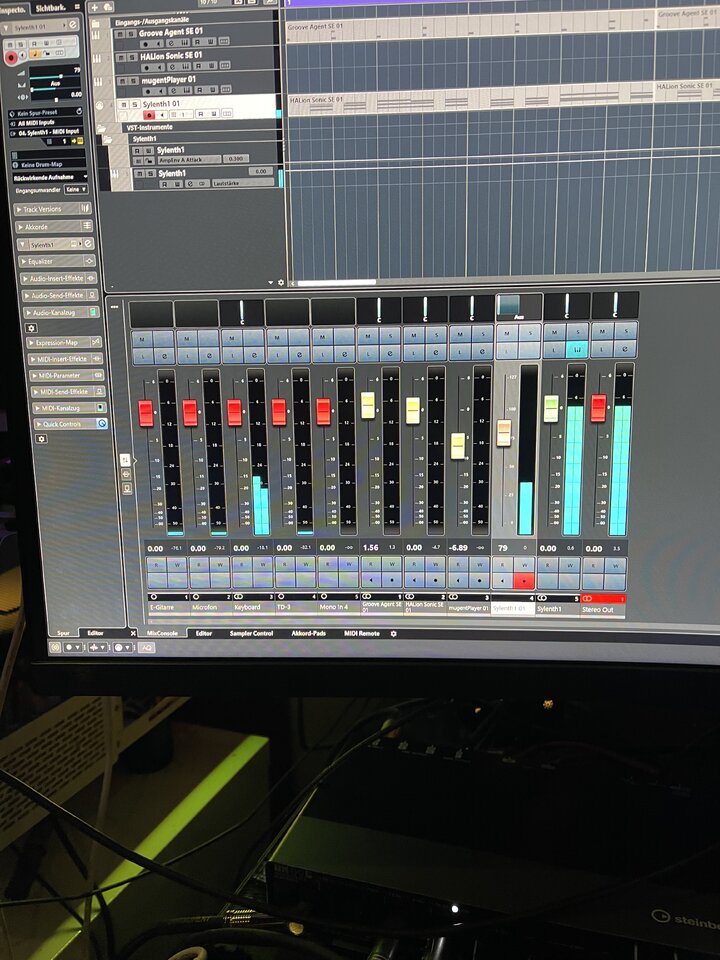Click the inspector volume slider showing 79
Image resolution: width=720 pixels, height=960 pixels.
click(55, 77)
